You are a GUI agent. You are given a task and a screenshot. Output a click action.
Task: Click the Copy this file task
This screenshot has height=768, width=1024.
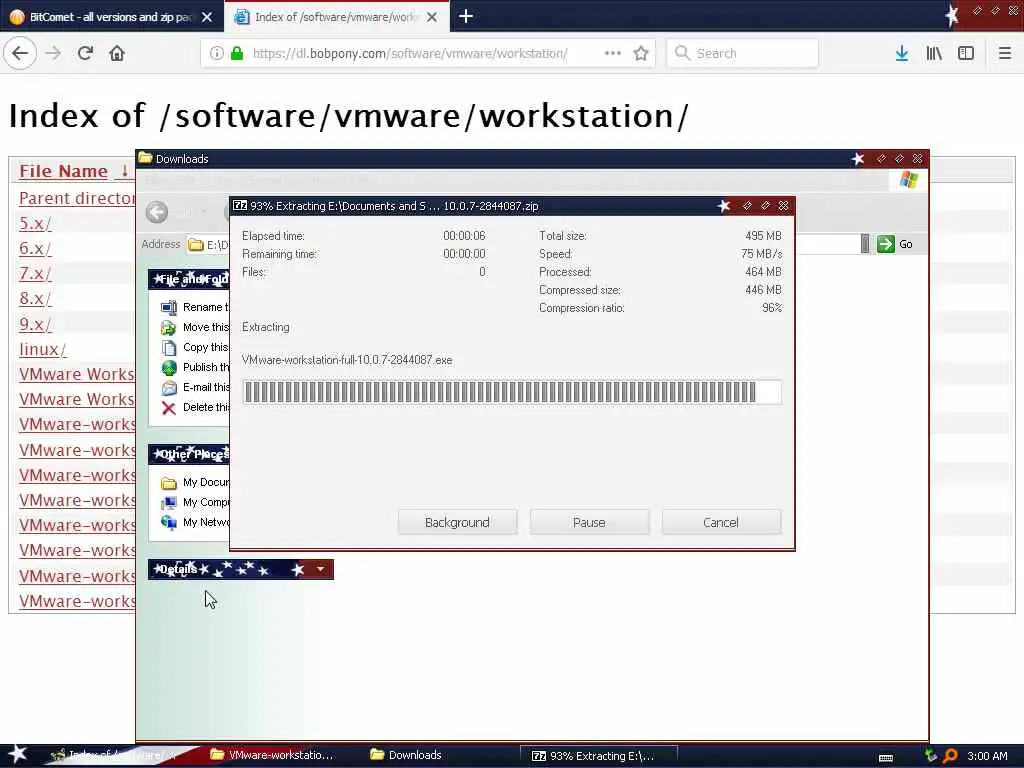coord(195,347)
